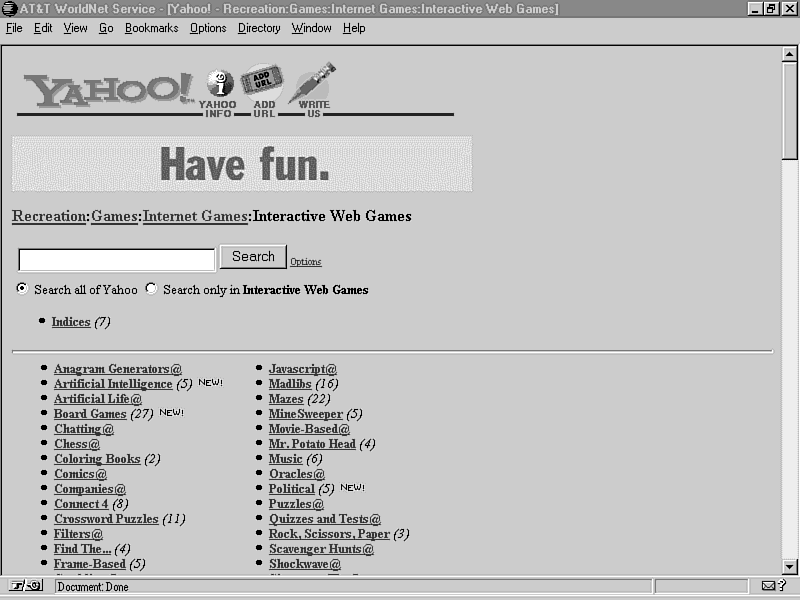The image size is (800, 600).
Task: Click the Have fun banner
Action: click(x=242, y=164)
